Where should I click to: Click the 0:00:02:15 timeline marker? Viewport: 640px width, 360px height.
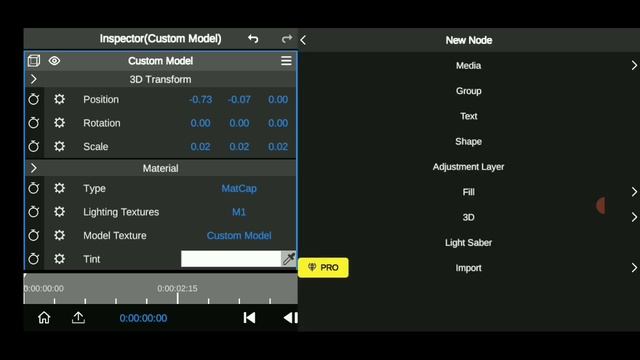178,289
